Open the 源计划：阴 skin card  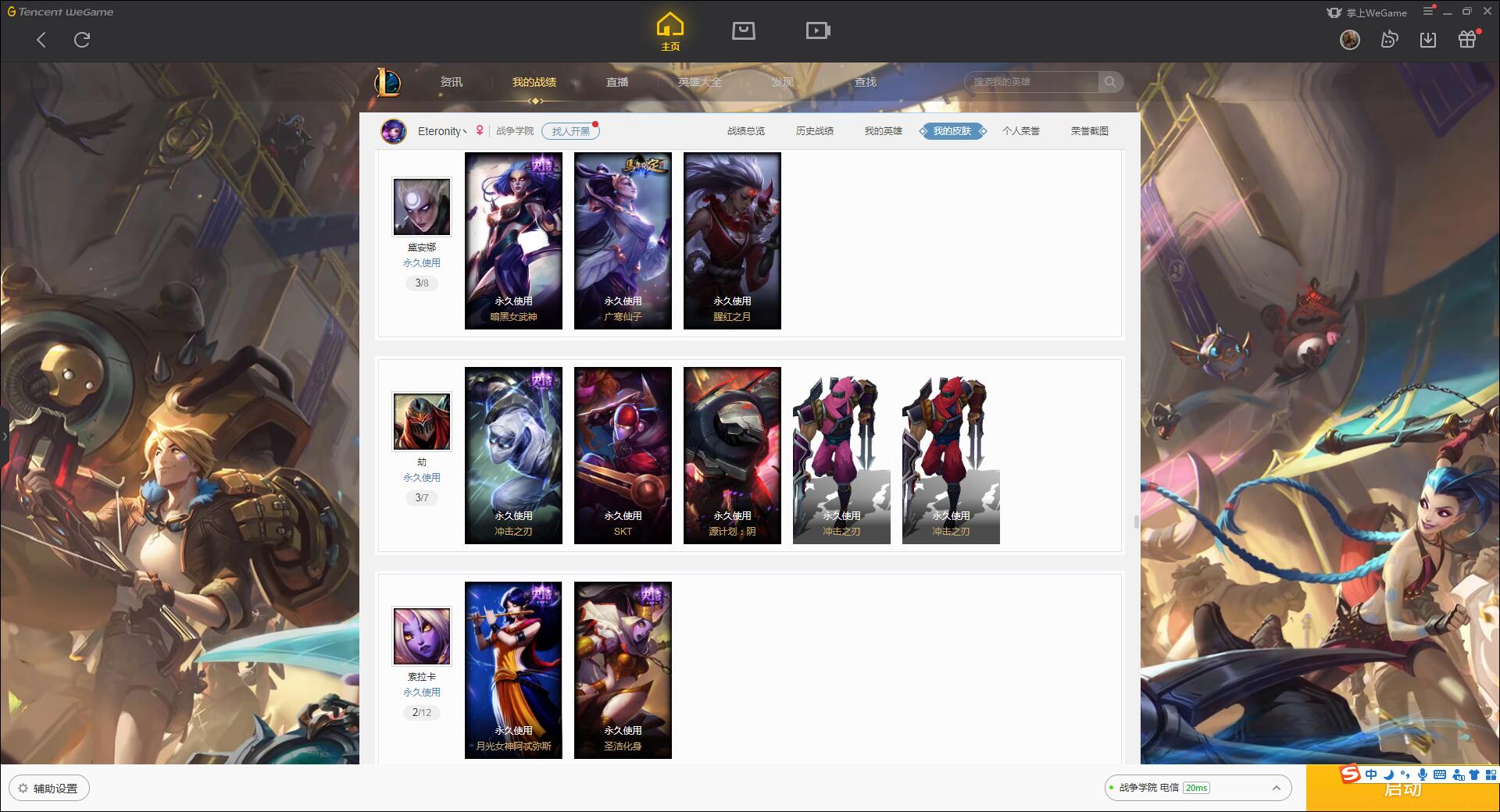point(732,455)
